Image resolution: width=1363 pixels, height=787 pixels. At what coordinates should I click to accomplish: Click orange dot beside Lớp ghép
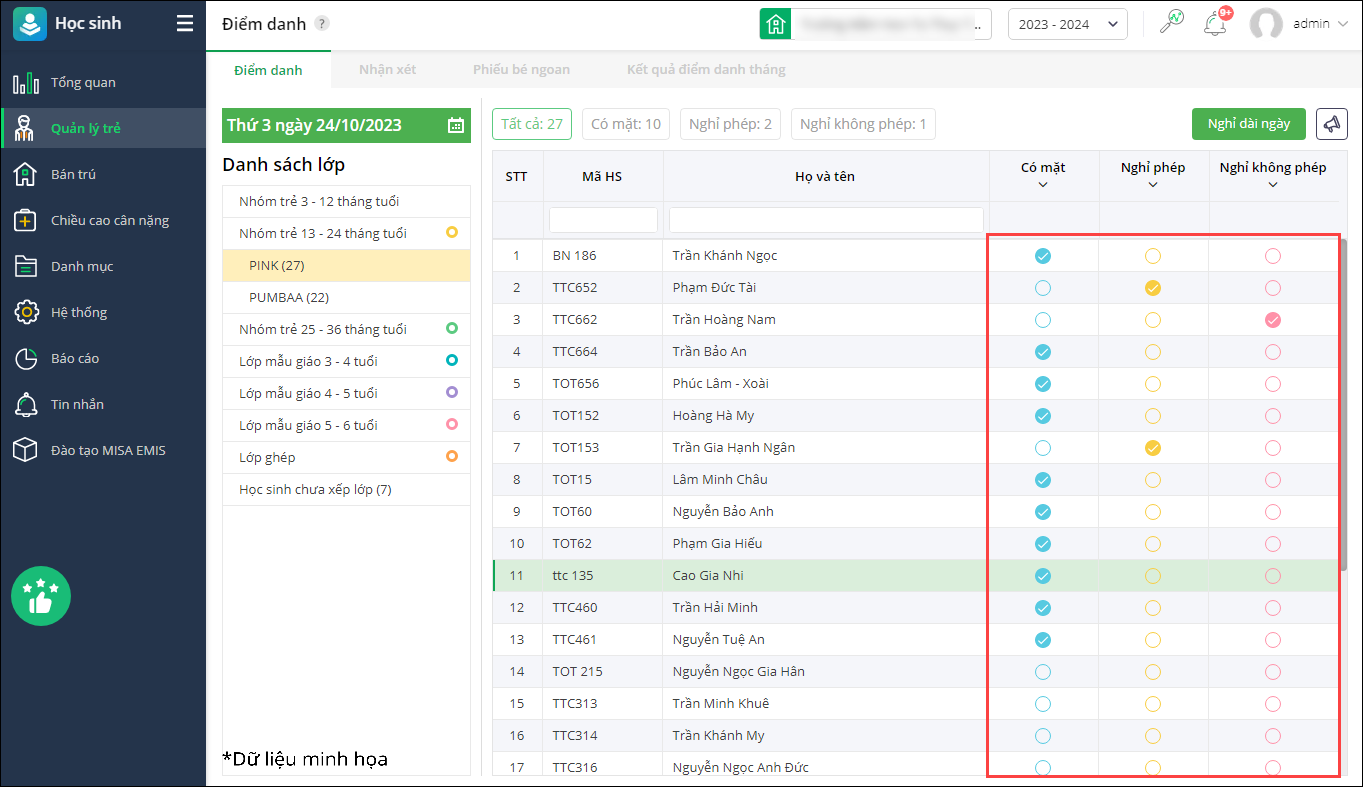tap(452, 456)
